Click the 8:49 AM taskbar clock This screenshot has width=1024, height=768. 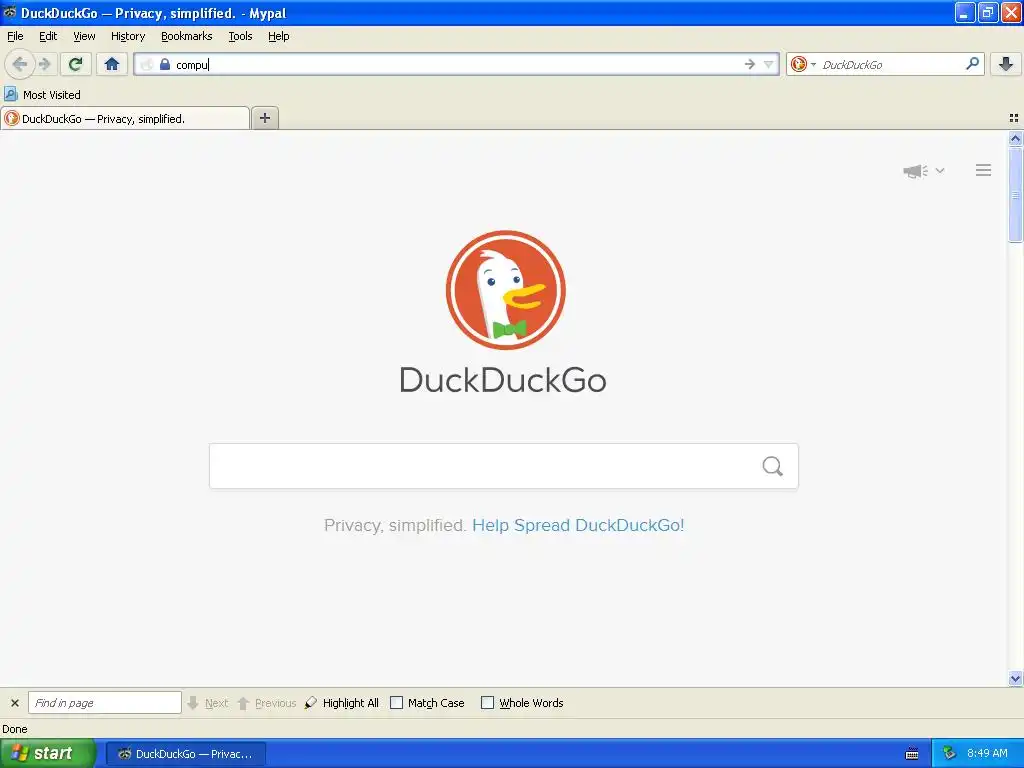pos(987,754)
